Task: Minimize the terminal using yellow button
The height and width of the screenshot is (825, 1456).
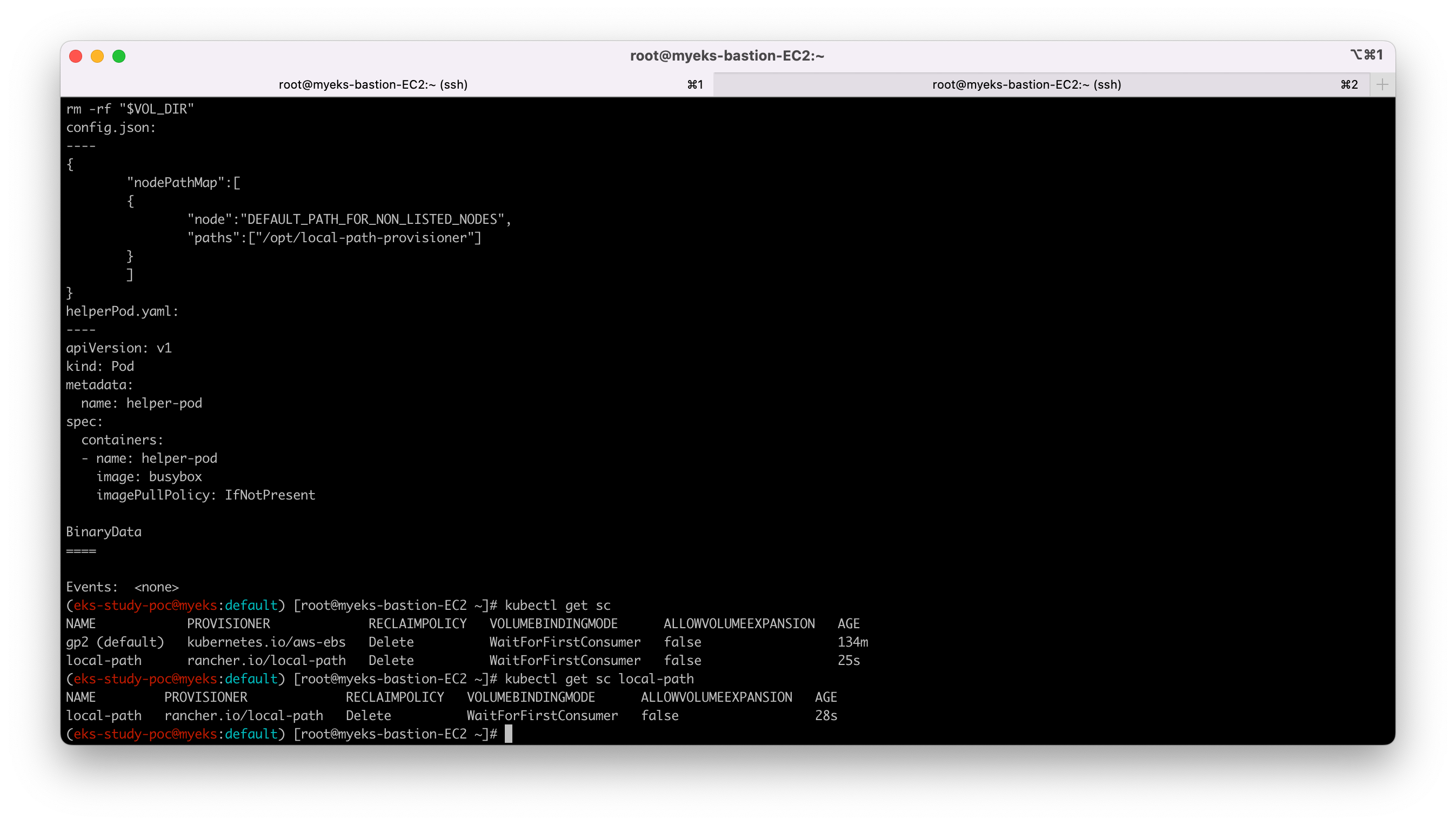Action: [97, 56]
